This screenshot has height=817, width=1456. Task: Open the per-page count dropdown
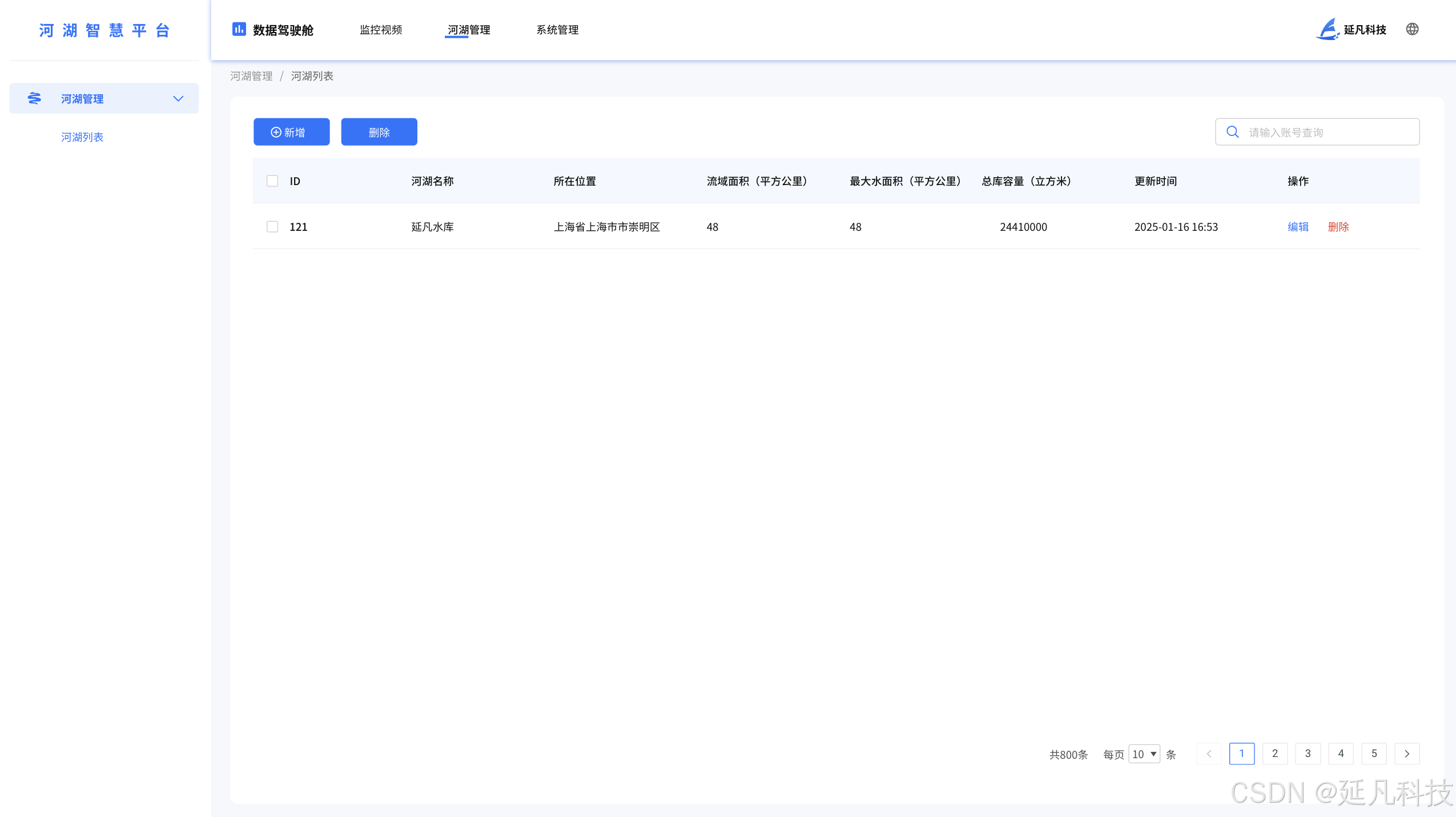pyautogui.click(x=1144, y=754)
